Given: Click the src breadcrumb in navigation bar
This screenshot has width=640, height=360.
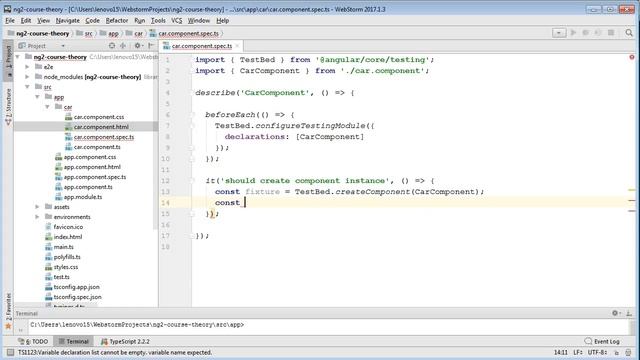Looking at the screenshot, I should coord(85,33).
